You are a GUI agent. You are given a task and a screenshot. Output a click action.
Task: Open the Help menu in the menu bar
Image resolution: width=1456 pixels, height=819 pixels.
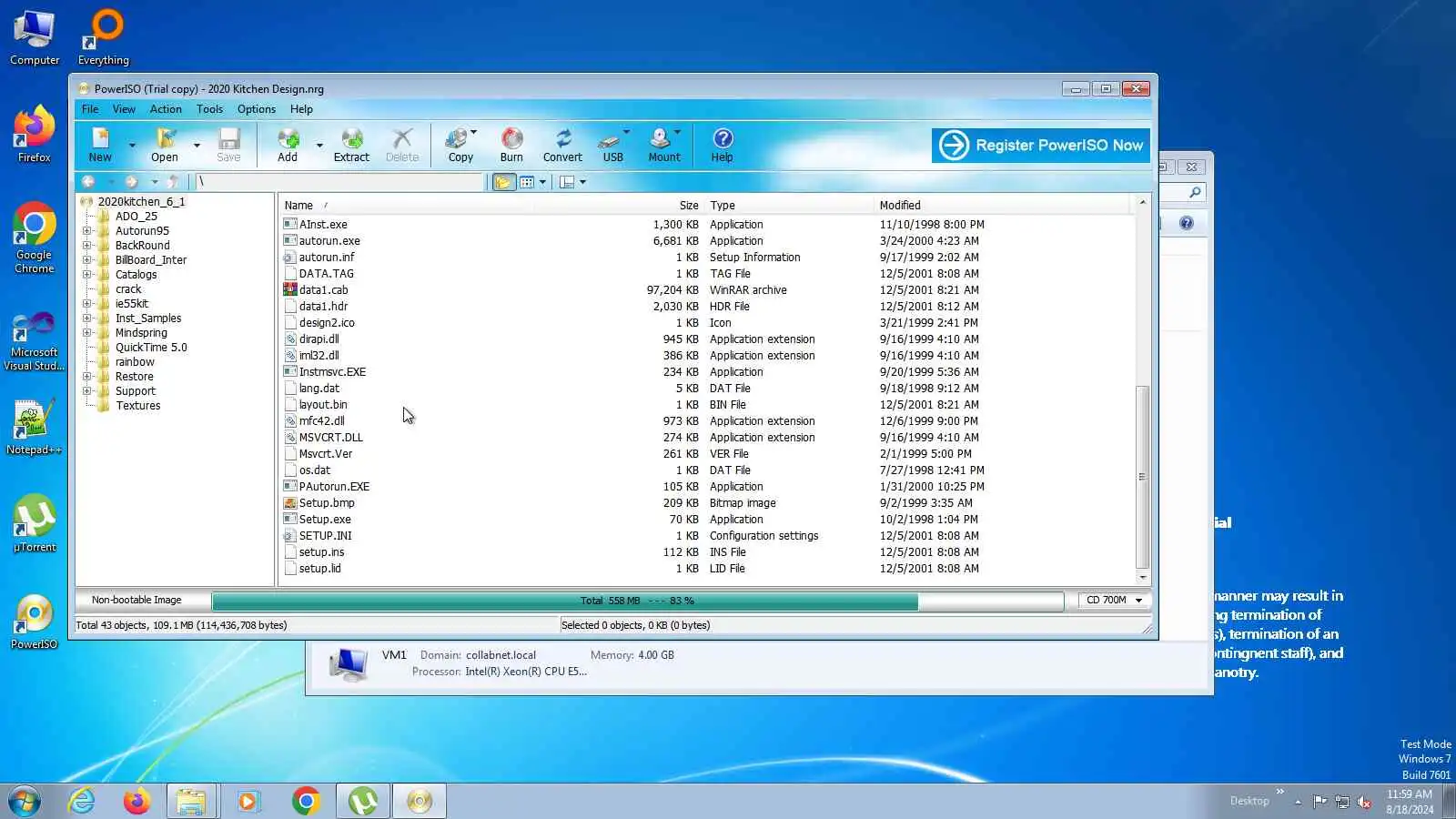301,109
